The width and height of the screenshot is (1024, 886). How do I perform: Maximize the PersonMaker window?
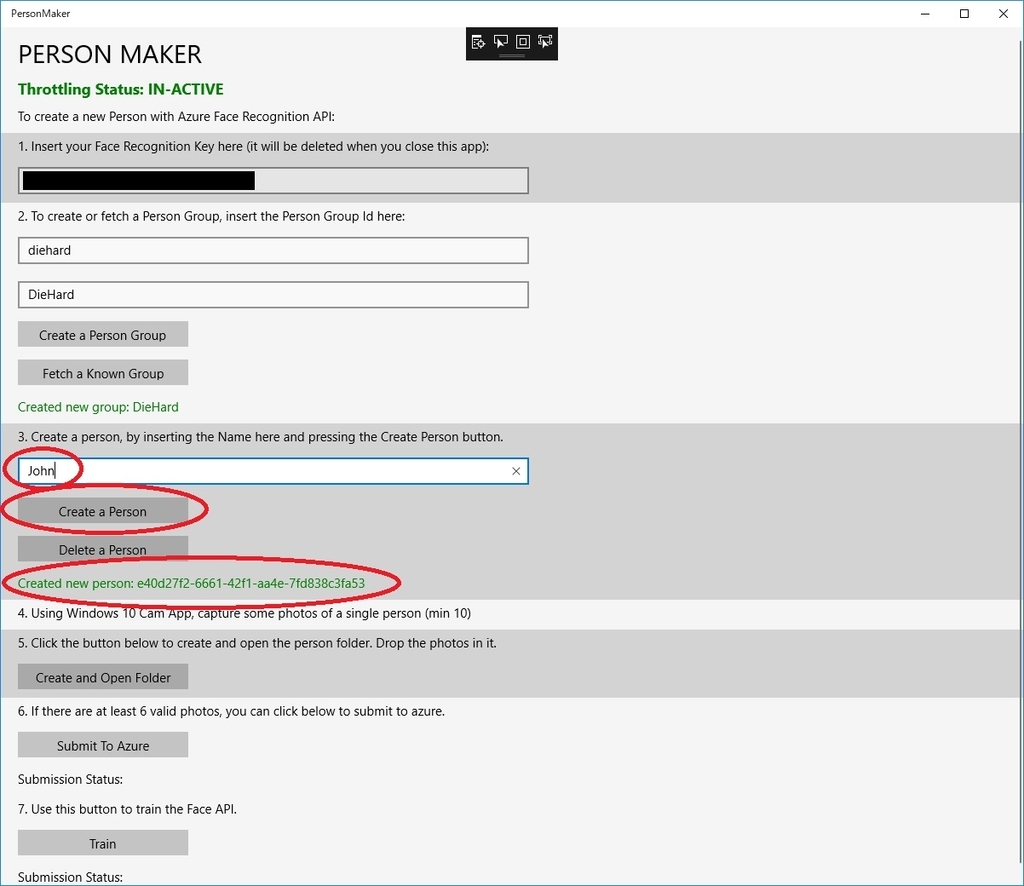coord(964,14)
